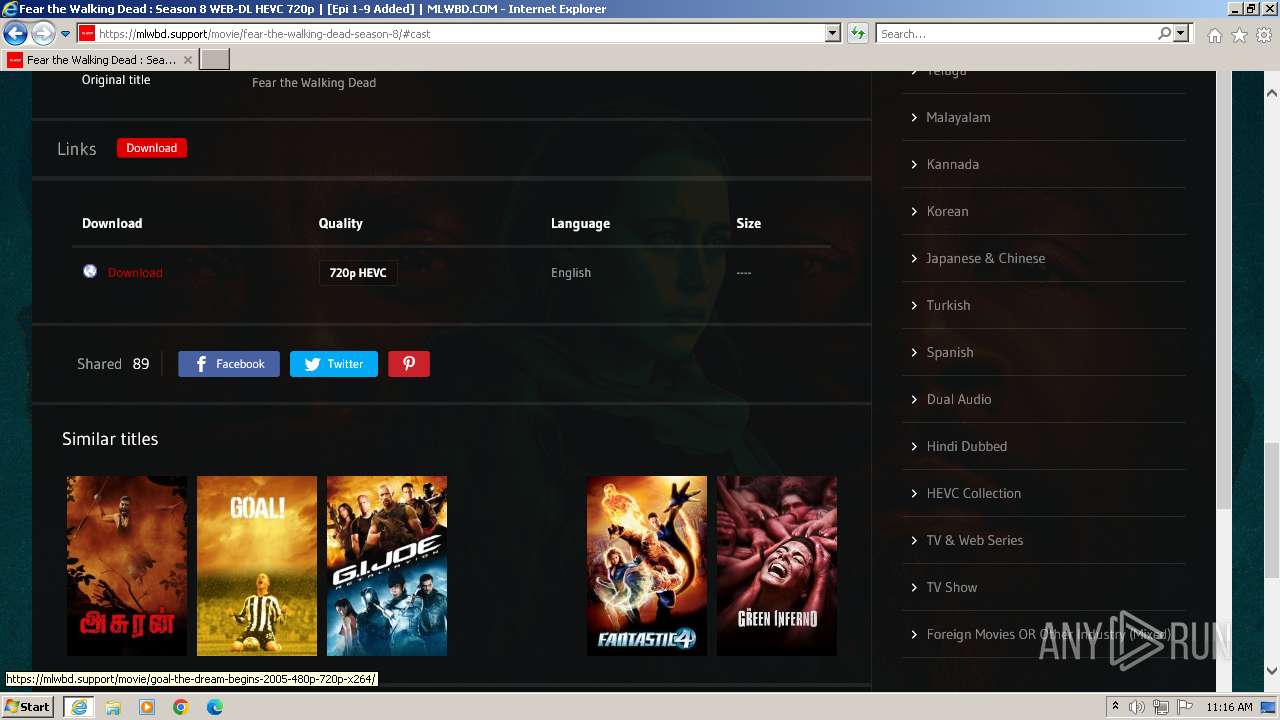
Task: Select the Fear the Walking Dead tab
Action: pyautogui.click(x=100, y=60)
